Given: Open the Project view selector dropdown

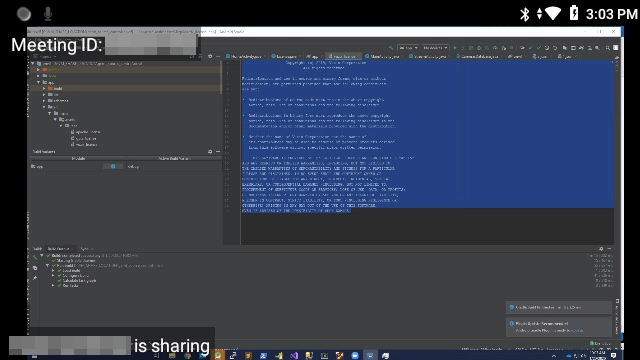Looking at the screenshot, I should (x=44, y=56).
